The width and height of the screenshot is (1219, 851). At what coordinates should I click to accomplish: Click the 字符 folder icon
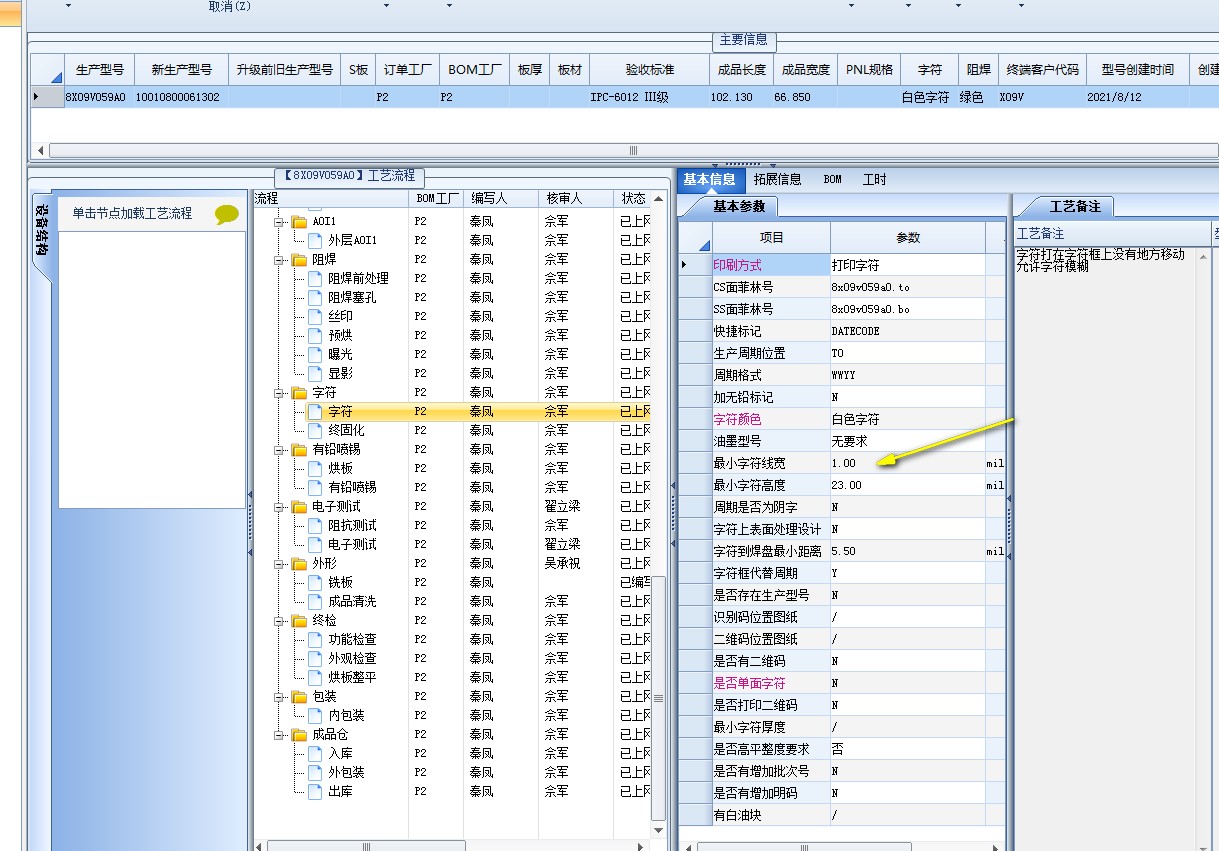(299, 392)
